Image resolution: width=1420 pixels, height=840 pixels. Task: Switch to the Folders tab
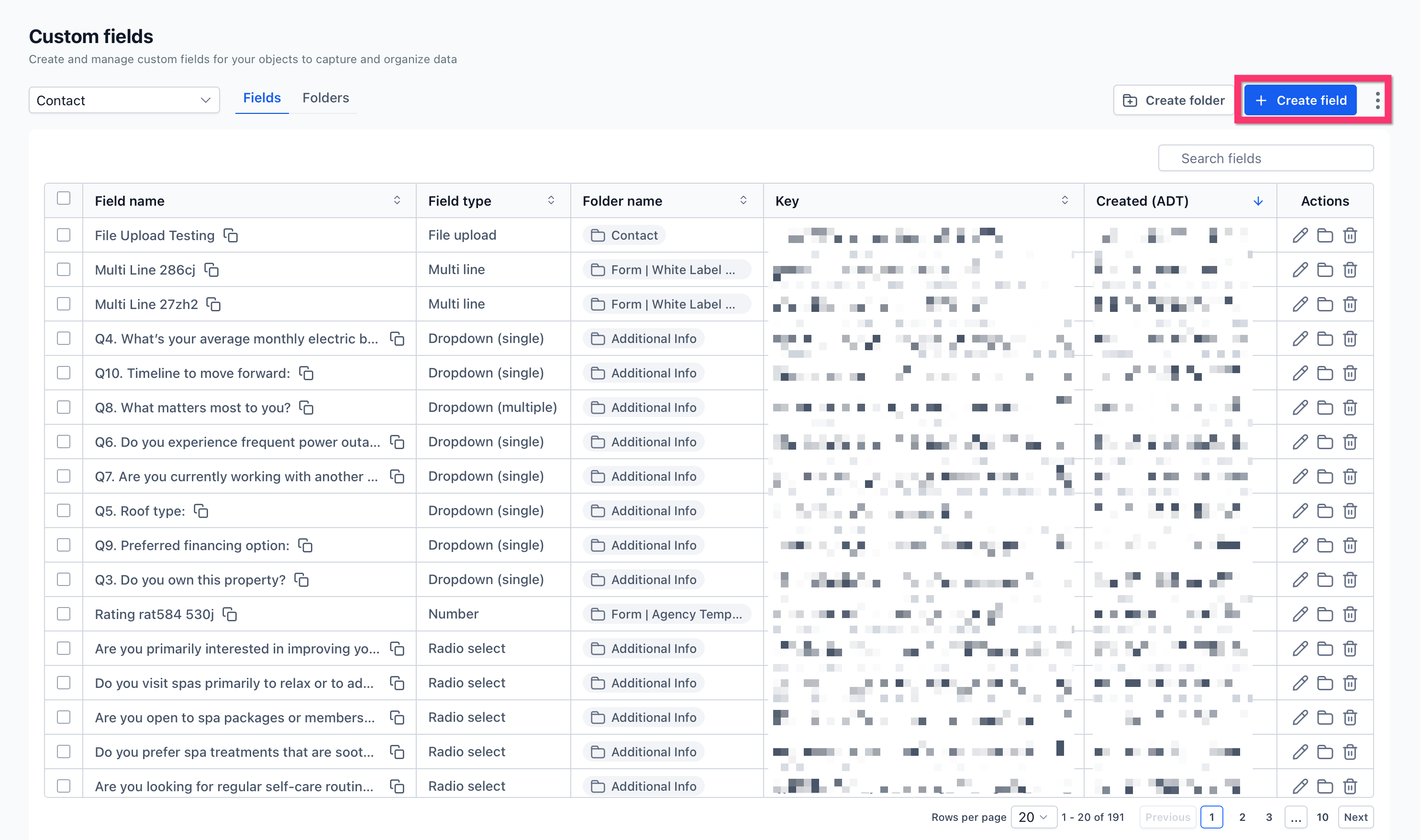tap(325, 98)
